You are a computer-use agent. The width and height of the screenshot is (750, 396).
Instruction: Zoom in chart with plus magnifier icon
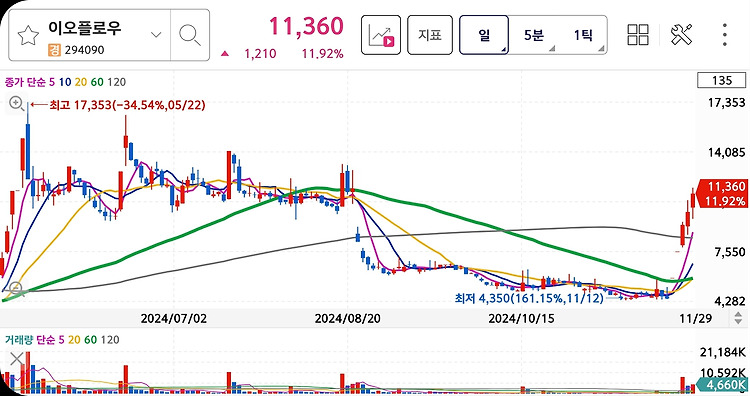click(x=16, y=103)
